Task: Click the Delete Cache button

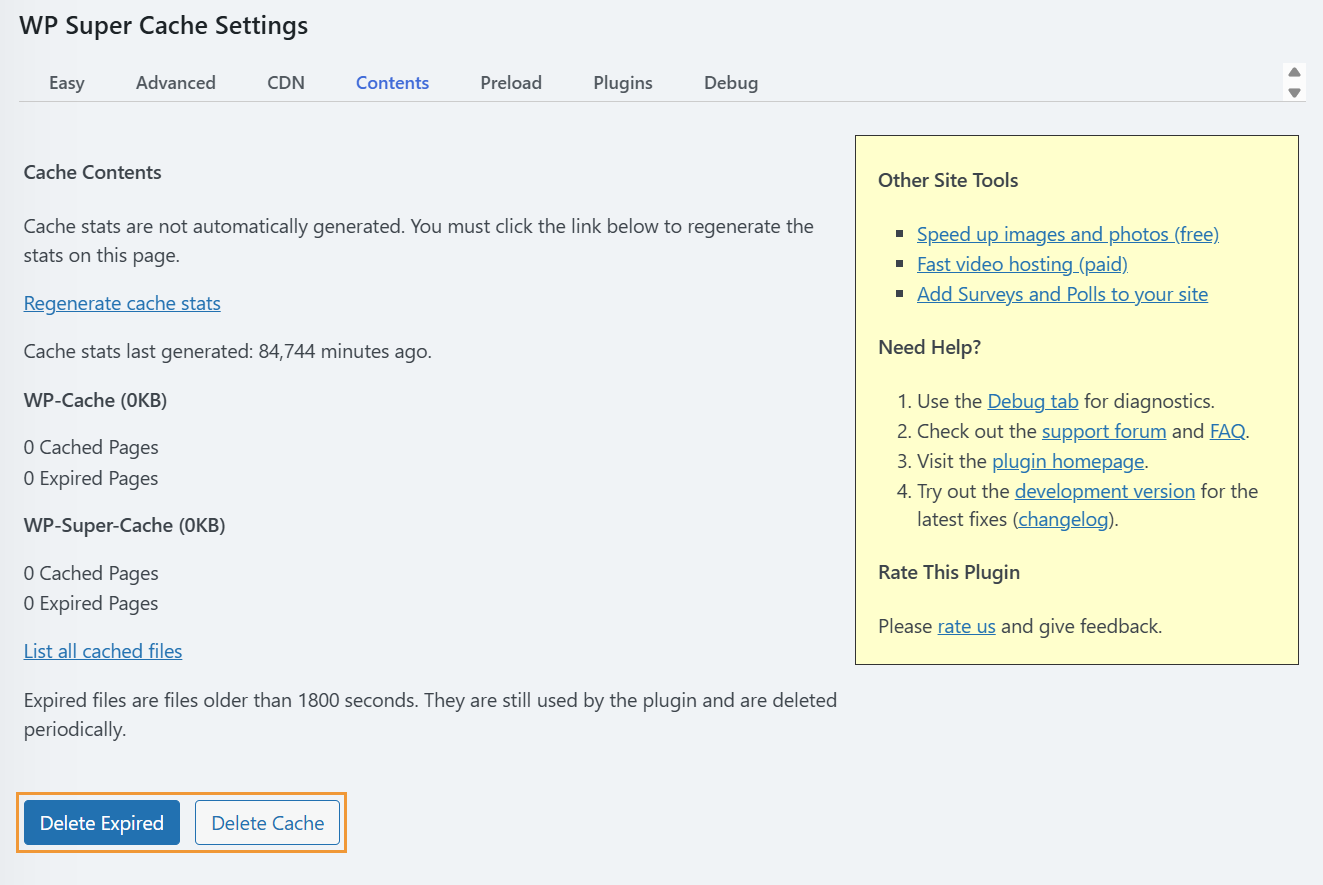Action: (268, 823)
